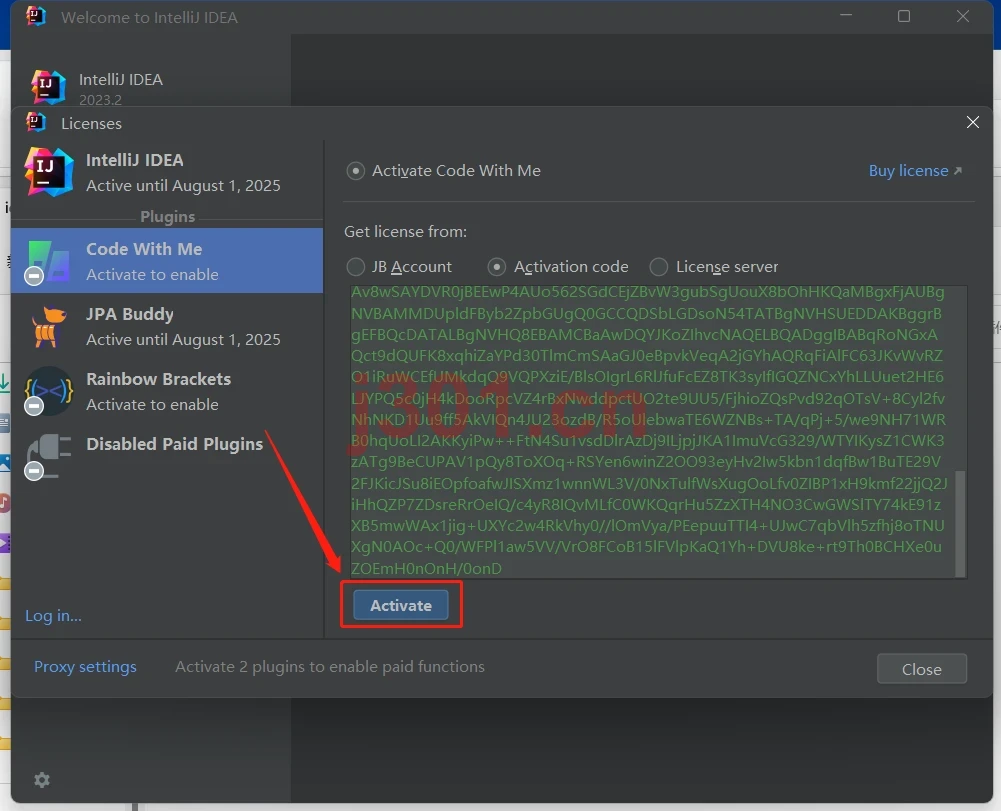Screen dimensions: 1001x811
Task: Select Activate Code With Me radio
Action: 444,171
